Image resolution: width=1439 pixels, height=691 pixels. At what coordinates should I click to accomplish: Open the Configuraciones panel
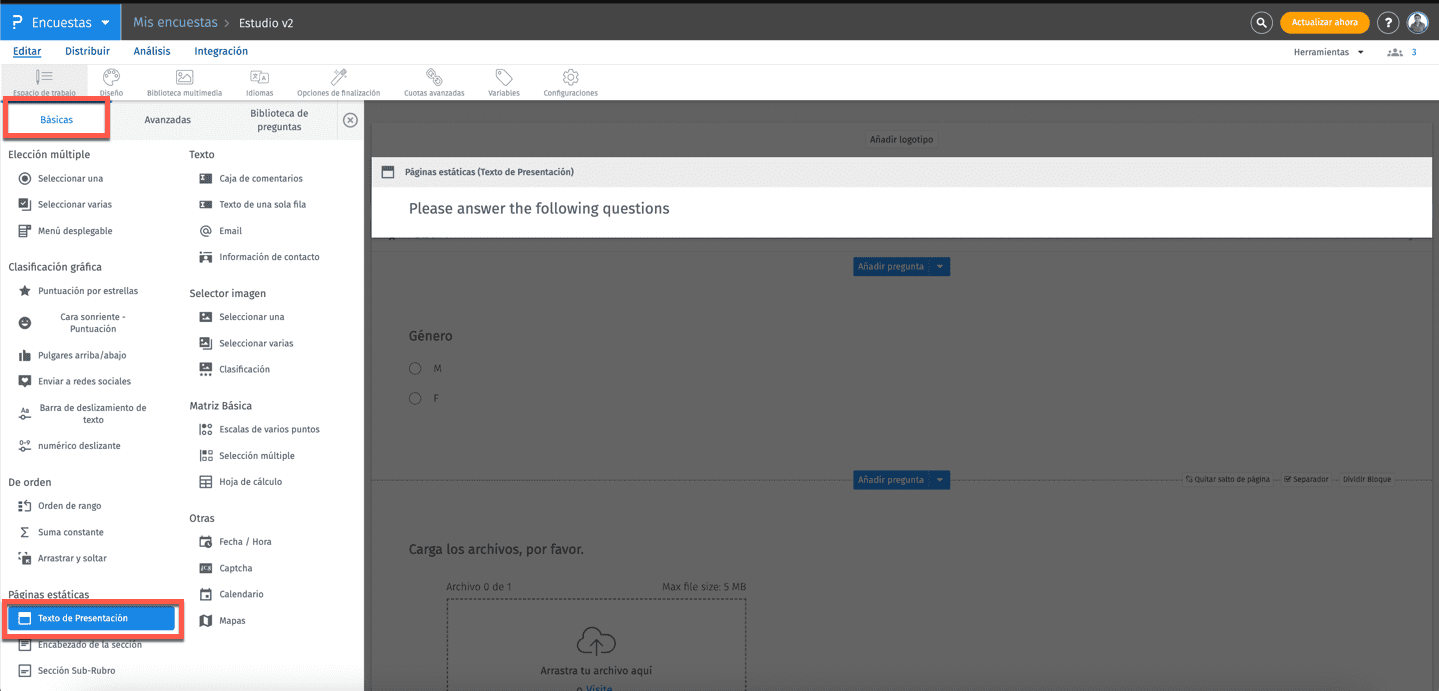coord(570,81)
